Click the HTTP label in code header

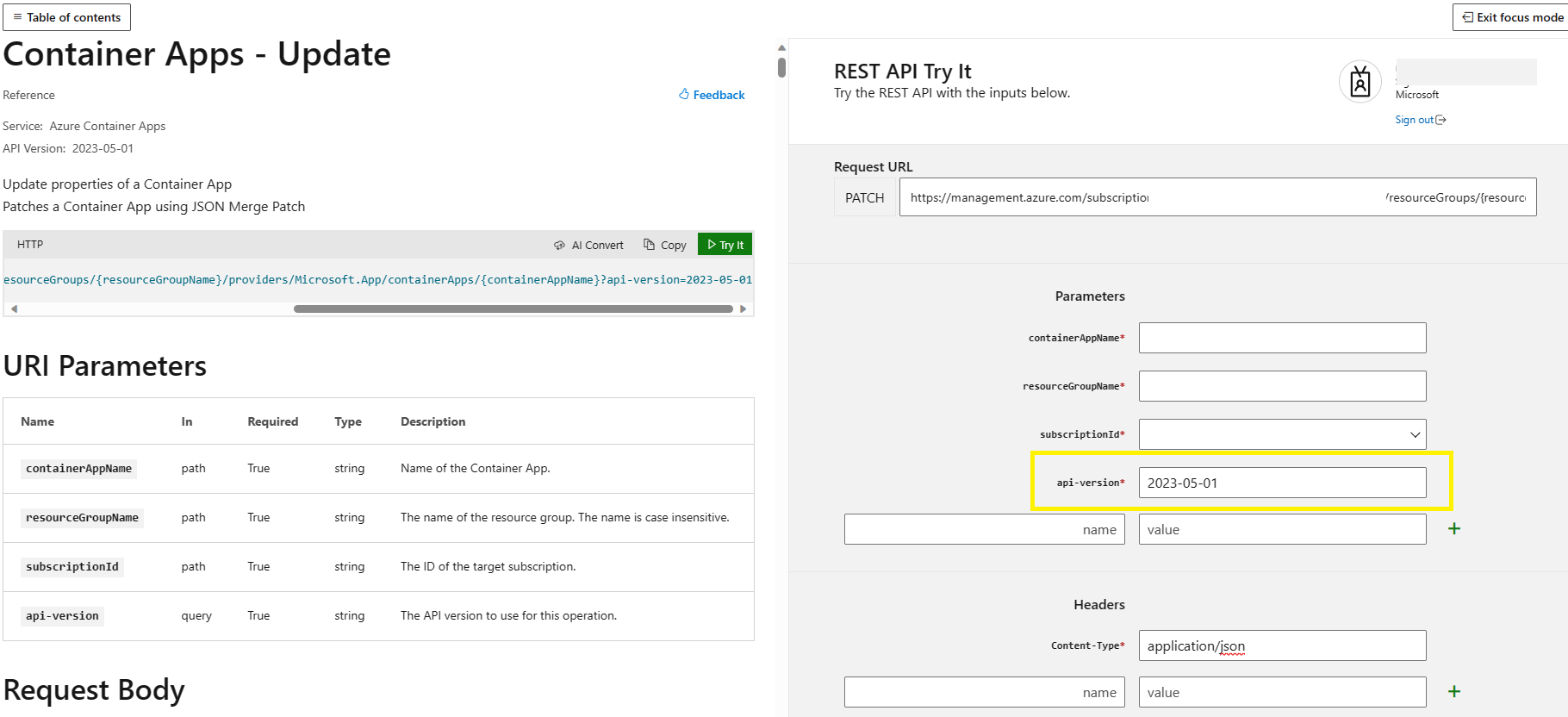point(30,245)
